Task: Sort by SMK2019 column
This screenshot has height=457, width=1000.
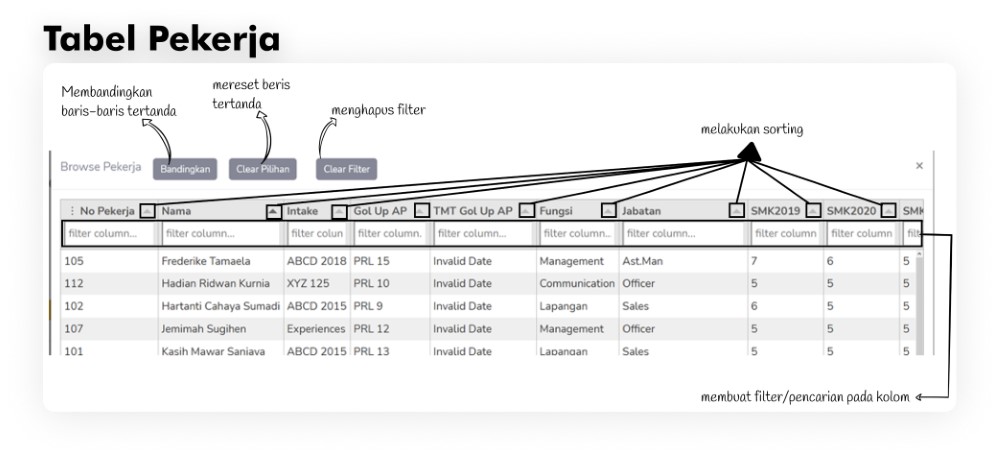Action: [813, 211]
